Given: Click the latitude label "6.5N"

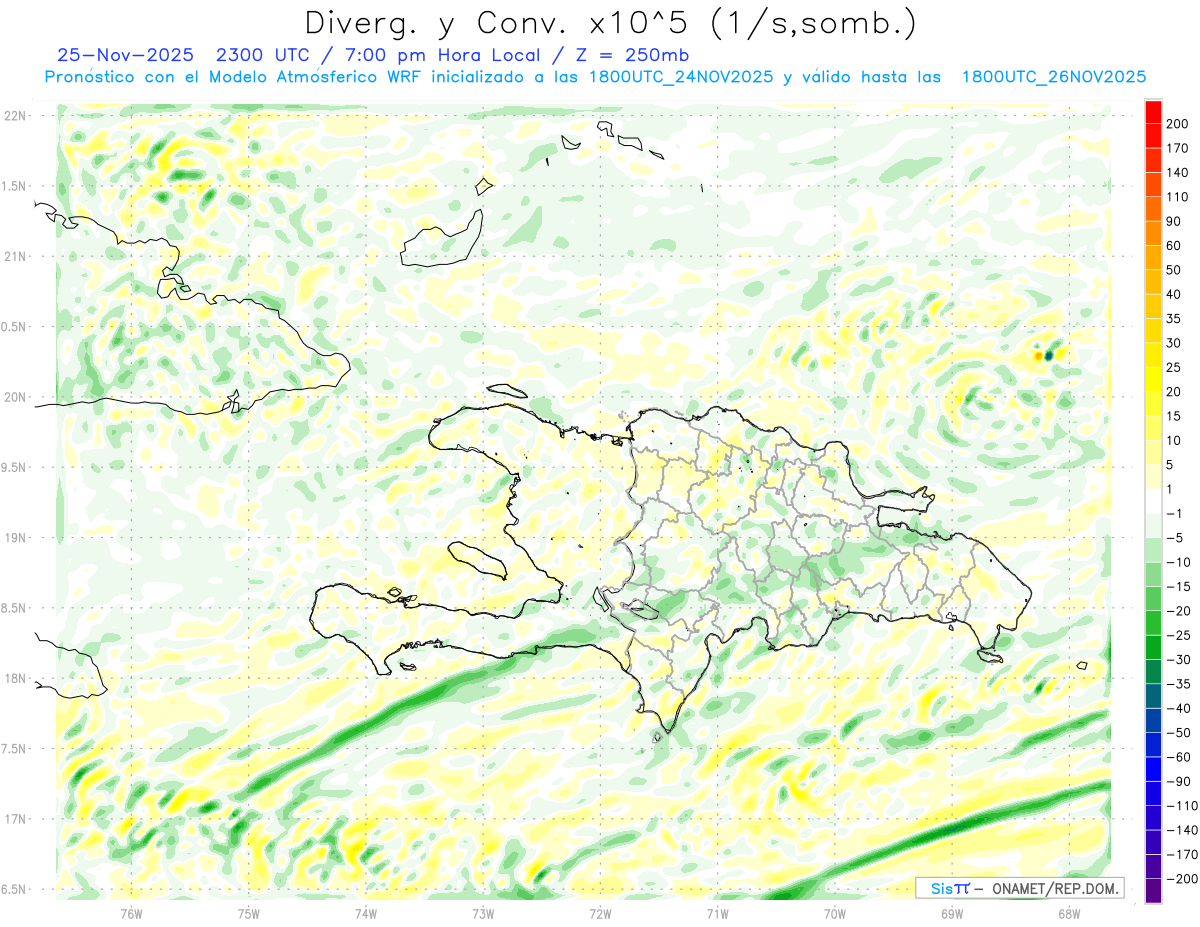Looking at the screenshot, I should point(14,889).
